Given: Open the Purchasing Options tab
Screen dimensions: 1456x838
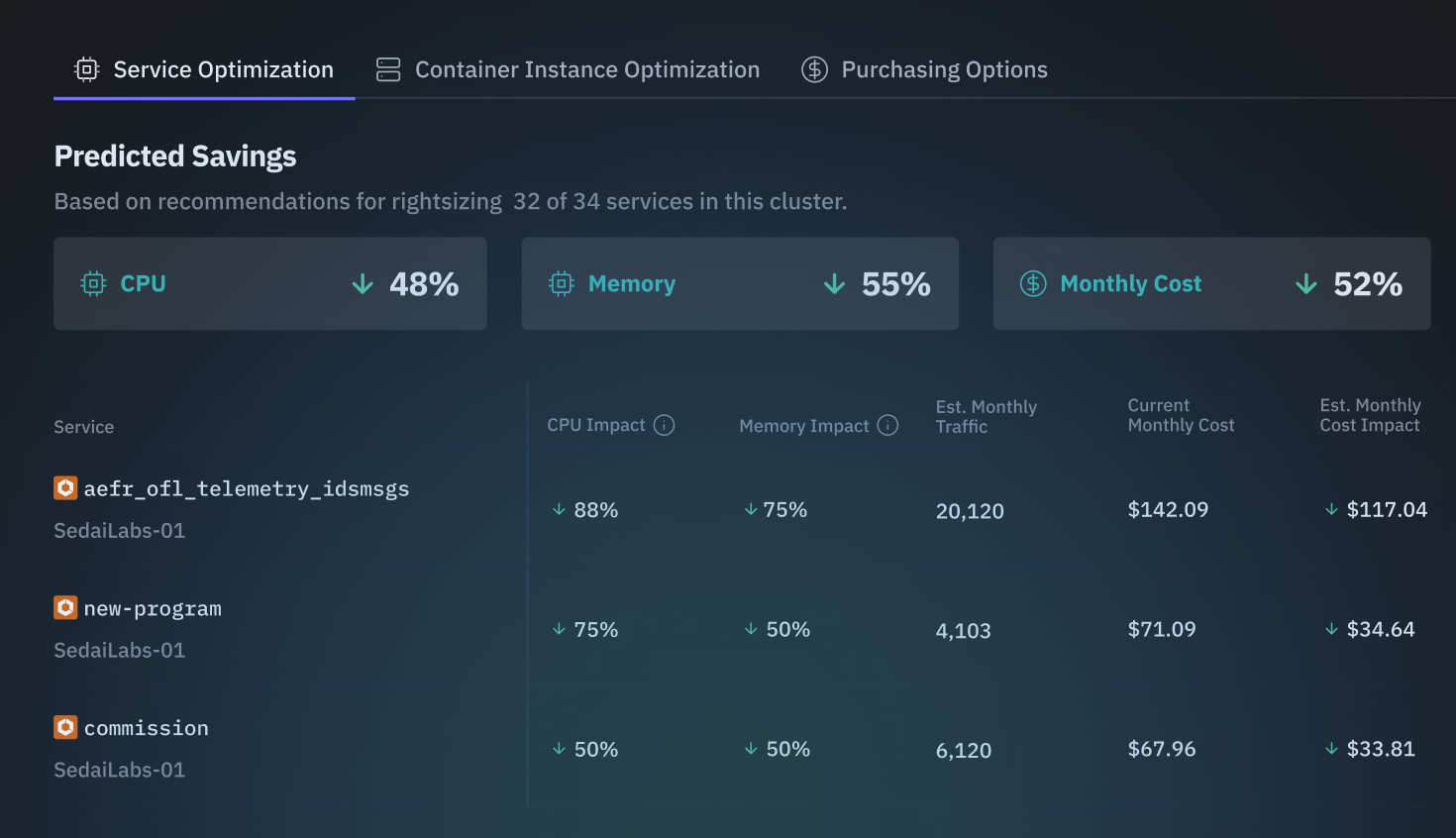Looking at the screenshot, I should [924, 69].
